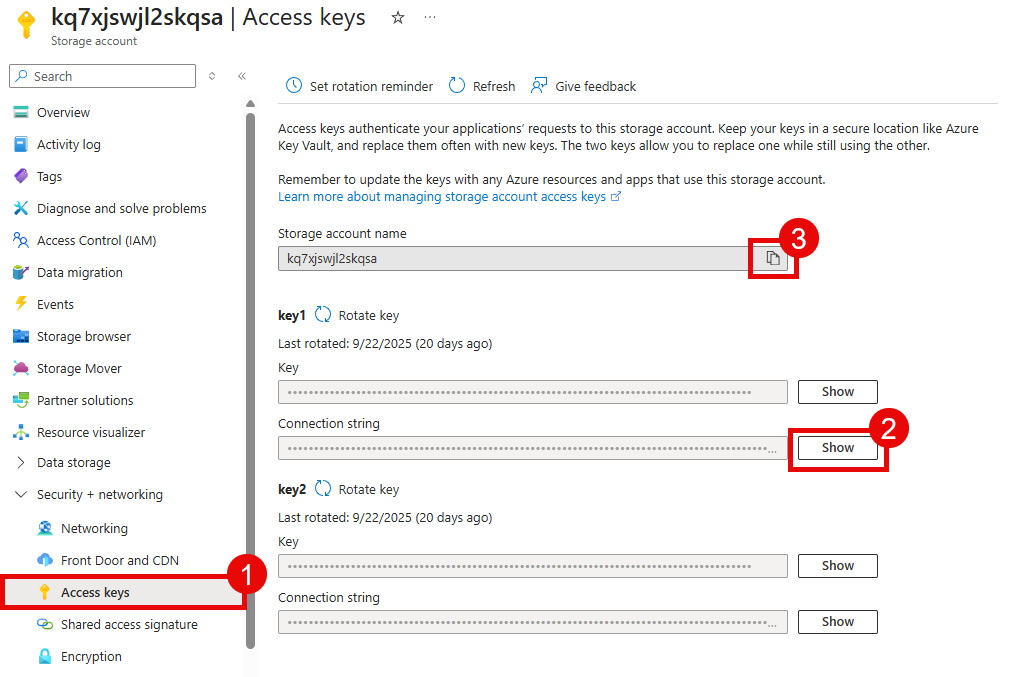Viewport: 1021px width, 677px height.
Task: Click the Tags icon in the sidebar
Action: [22, 176]
